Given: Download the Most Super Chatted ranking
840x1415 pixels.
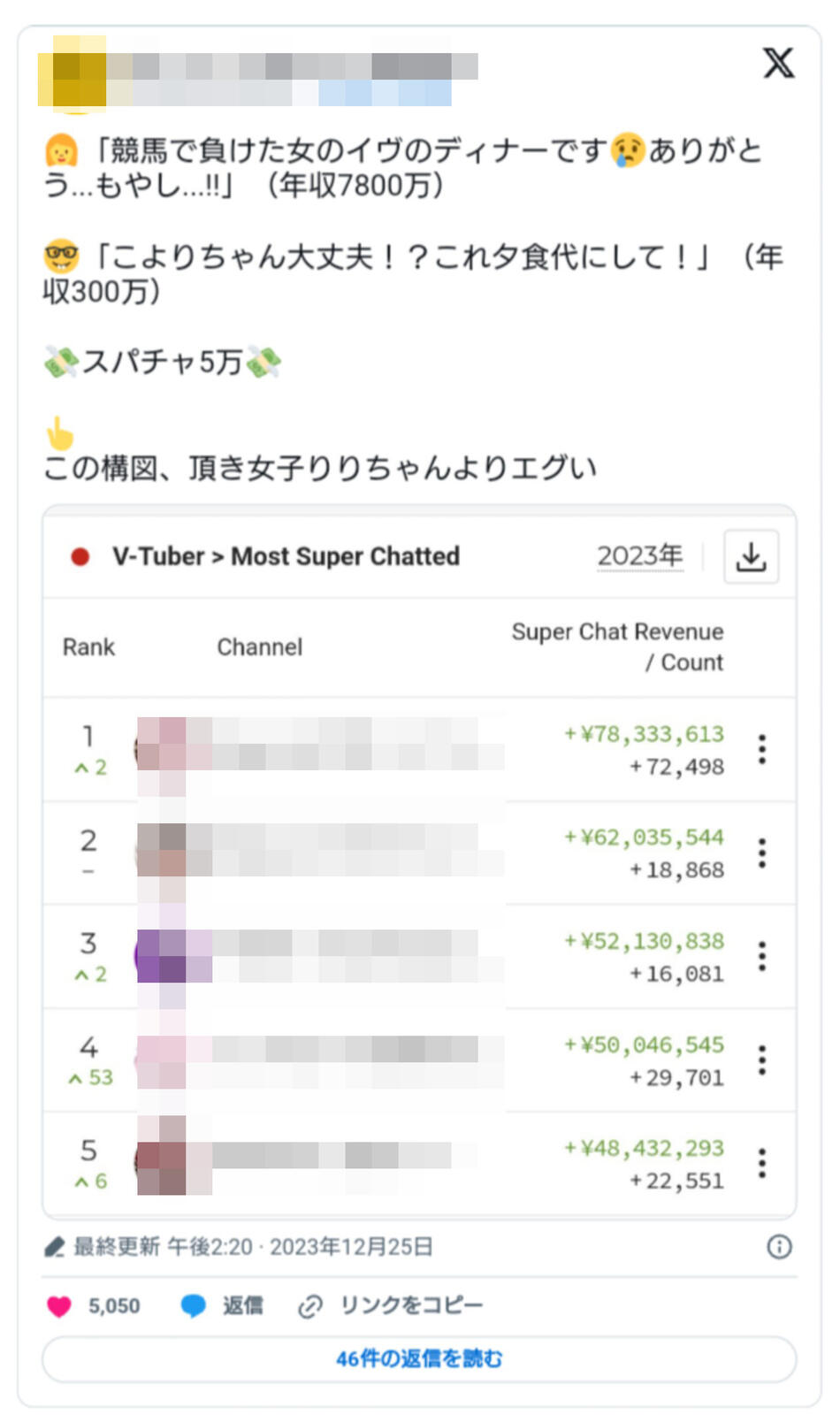Looking at the screenshot, I should point(751,556).
